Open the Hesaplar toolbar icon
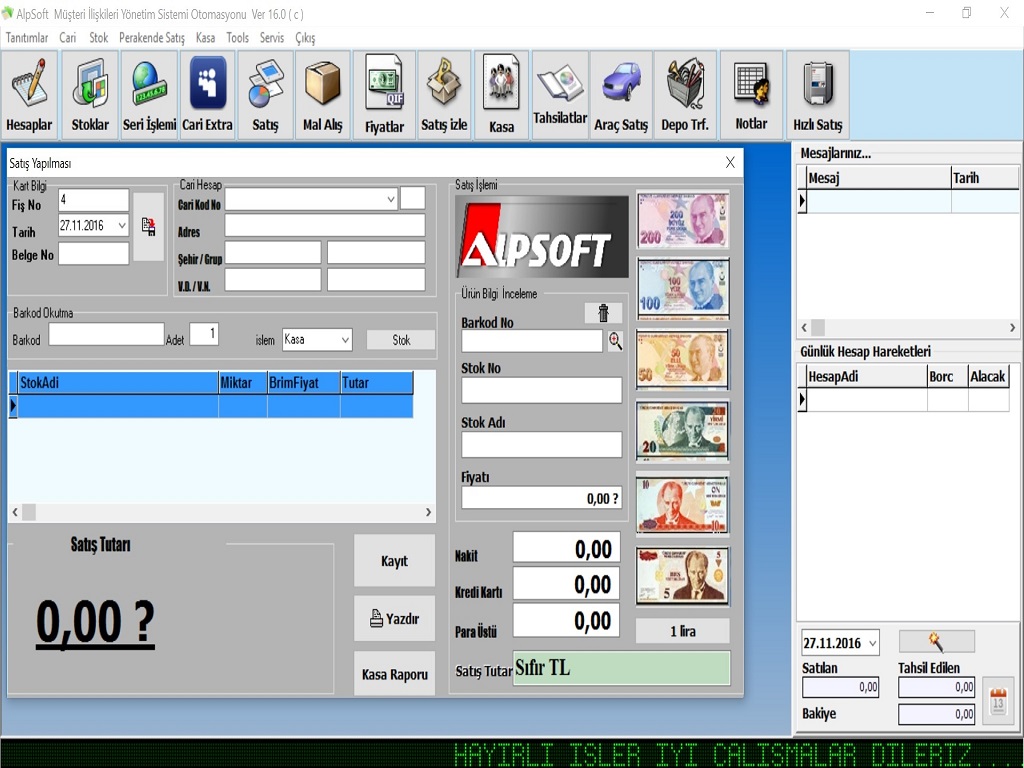The image size is (1024, 768). (29, 95)
